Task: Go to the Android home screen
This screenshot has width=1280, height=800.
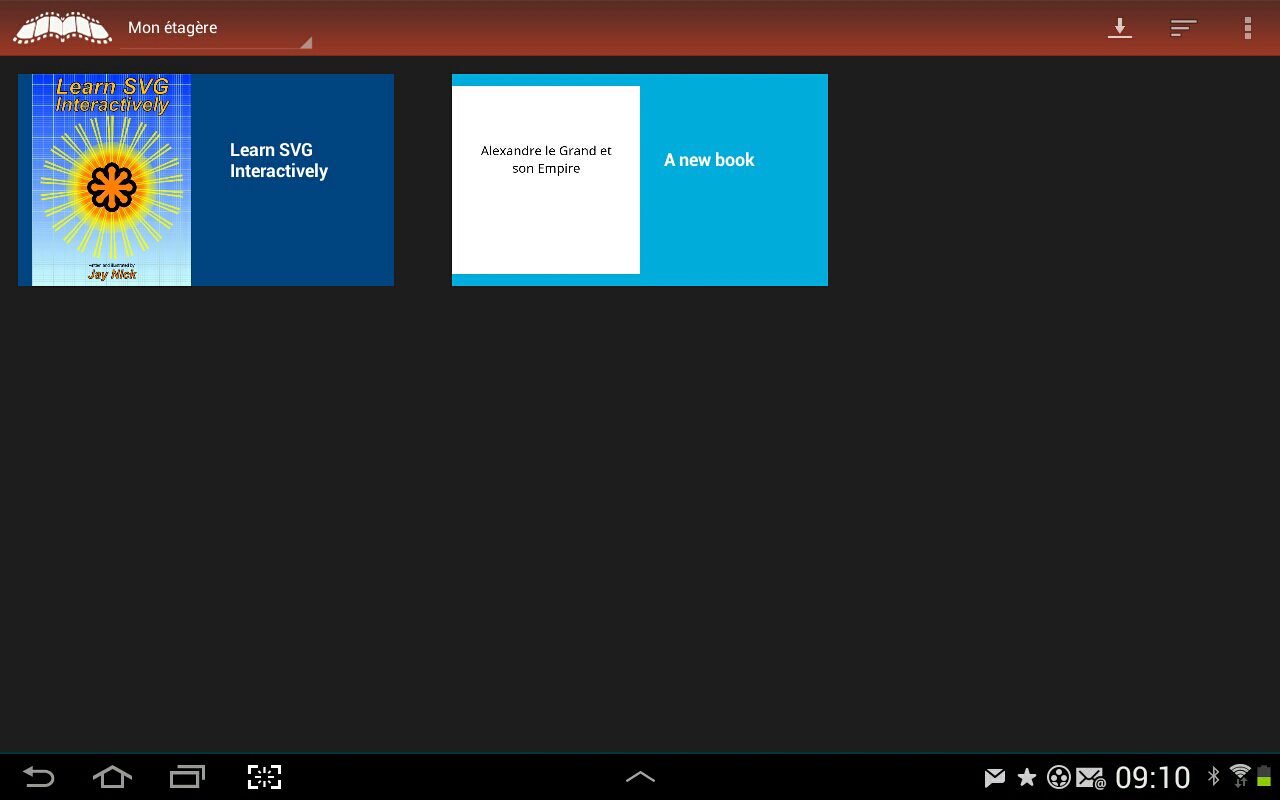Action: point(112,777)
